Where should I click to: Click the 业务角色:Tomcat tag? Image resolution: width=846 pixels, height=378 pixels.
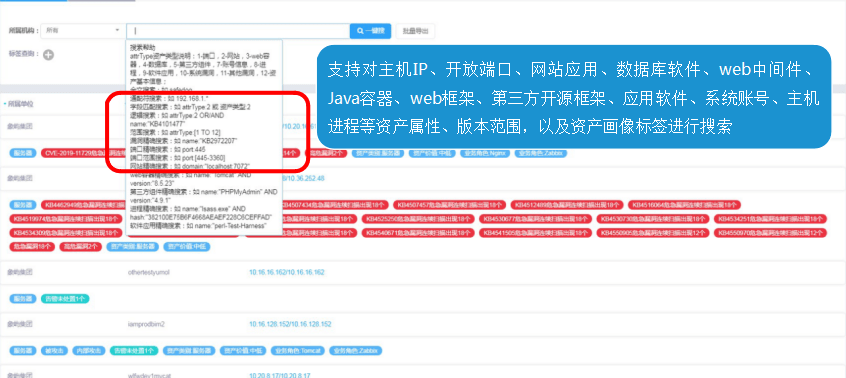tap(297, 351)
